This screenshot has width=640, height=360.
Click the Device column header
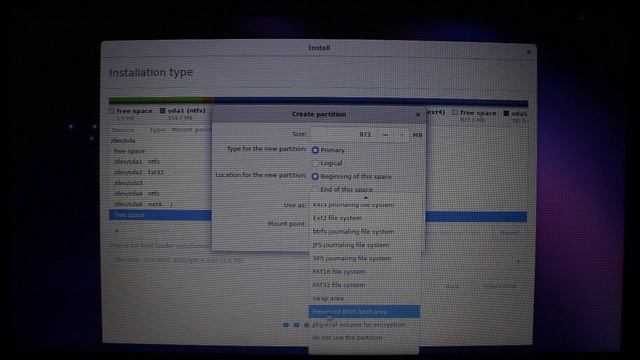tap(123, 130)
